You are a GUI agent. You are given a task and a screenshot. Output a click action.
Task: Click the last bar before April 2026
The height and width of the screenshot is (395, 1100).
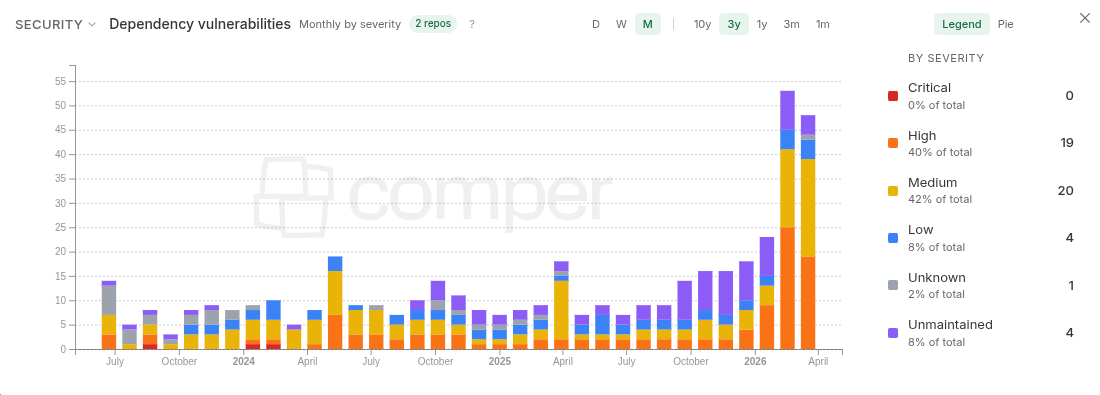point(808,232)
